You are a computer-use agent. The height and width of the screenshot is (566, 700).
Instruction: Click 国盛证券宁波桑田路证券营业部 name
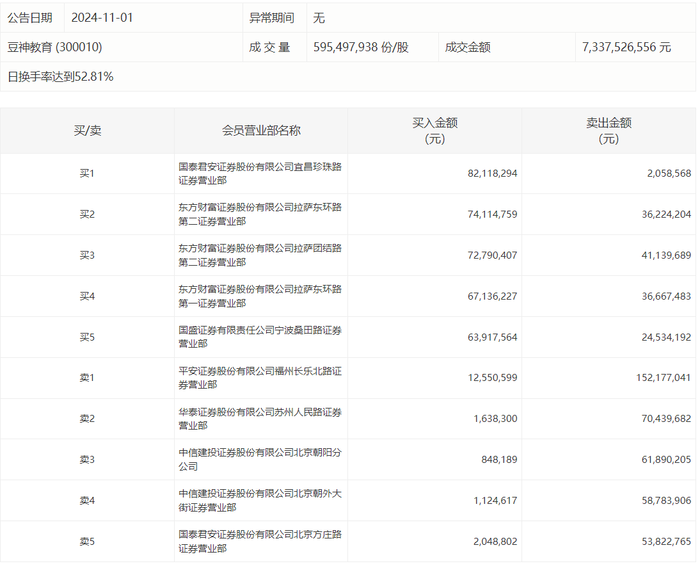(x=260, y=337)
